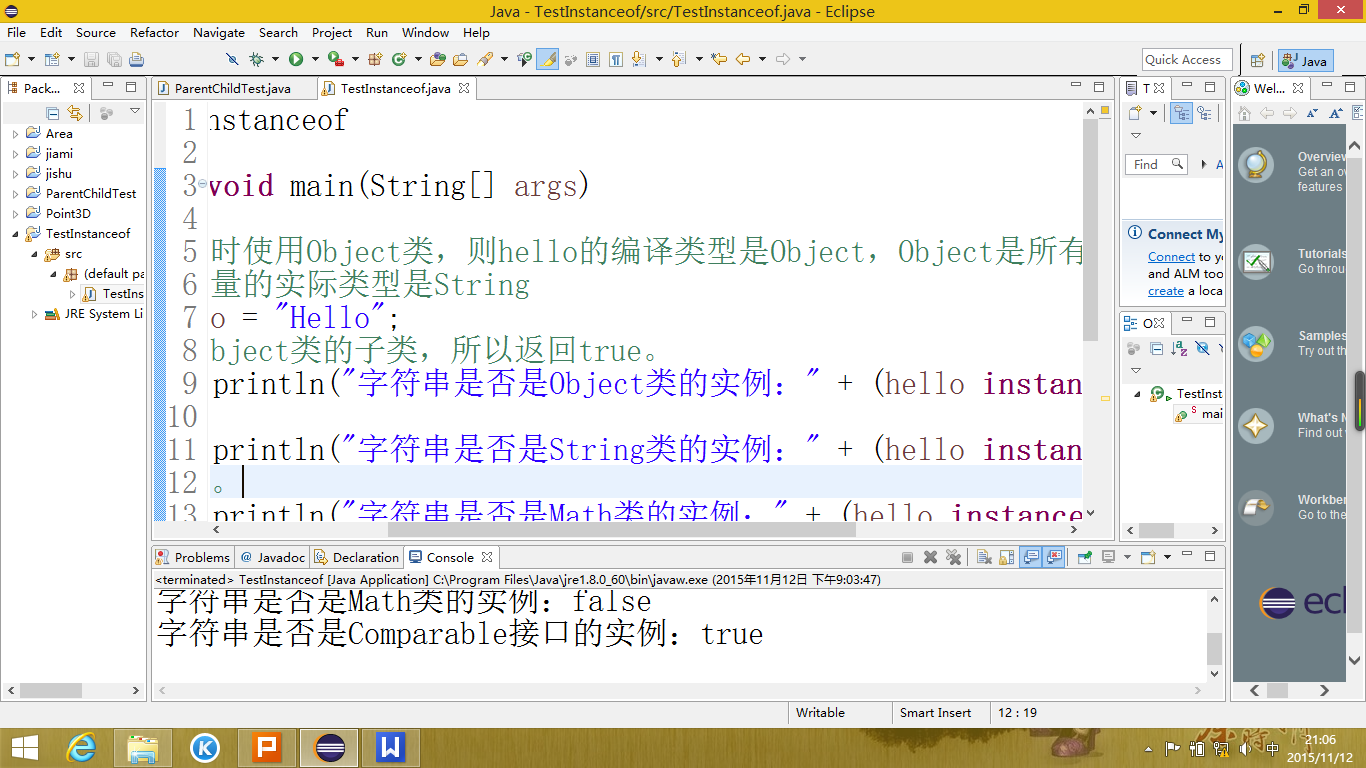Open the New wizard dropdown arrow

point(31,59)
